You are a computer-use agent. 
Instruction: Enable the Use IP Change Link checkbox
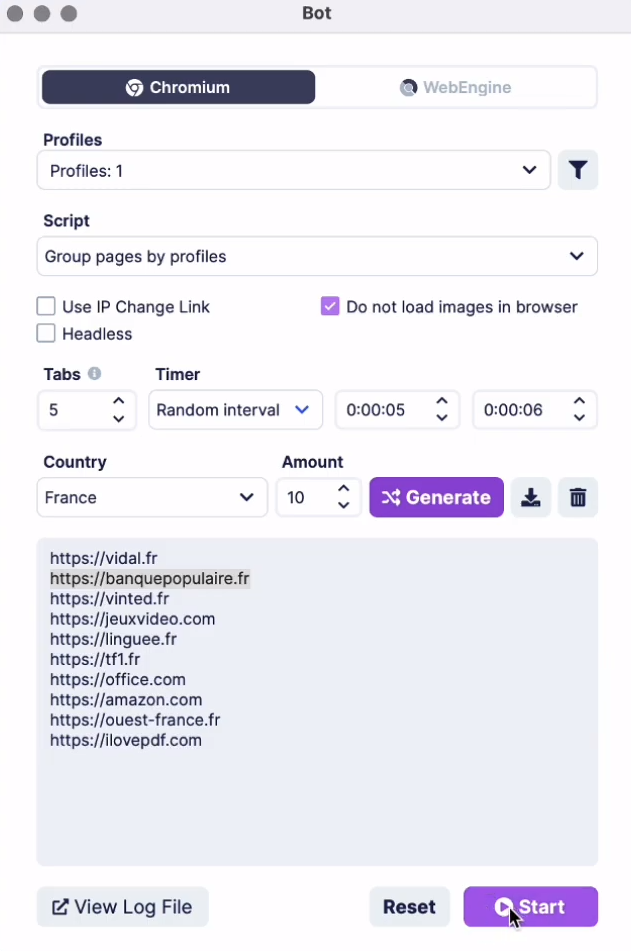click(x=46, y=306)
